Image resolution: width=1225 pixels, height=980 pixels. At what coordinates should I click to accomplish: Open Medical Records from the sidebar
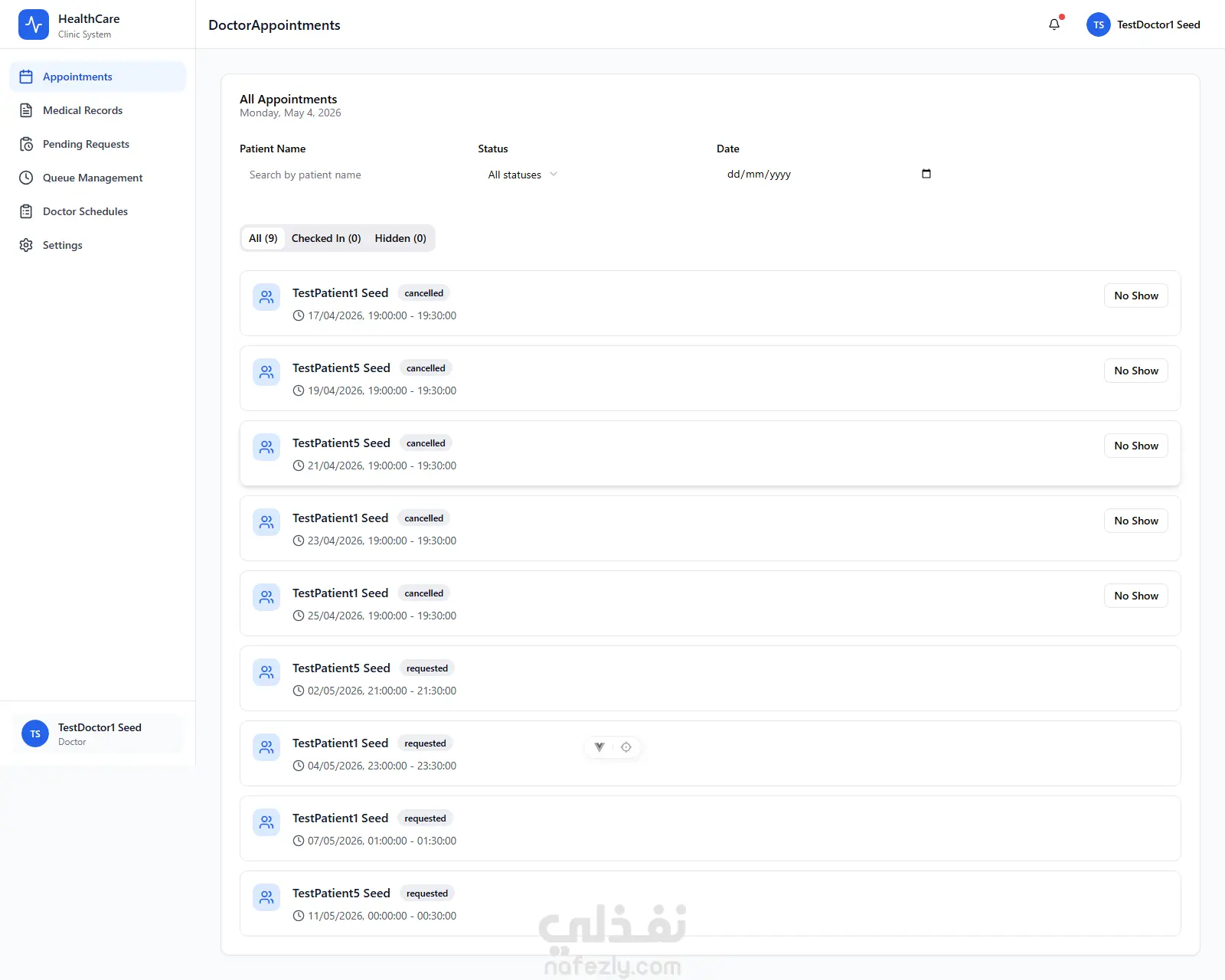pos(98,110)
